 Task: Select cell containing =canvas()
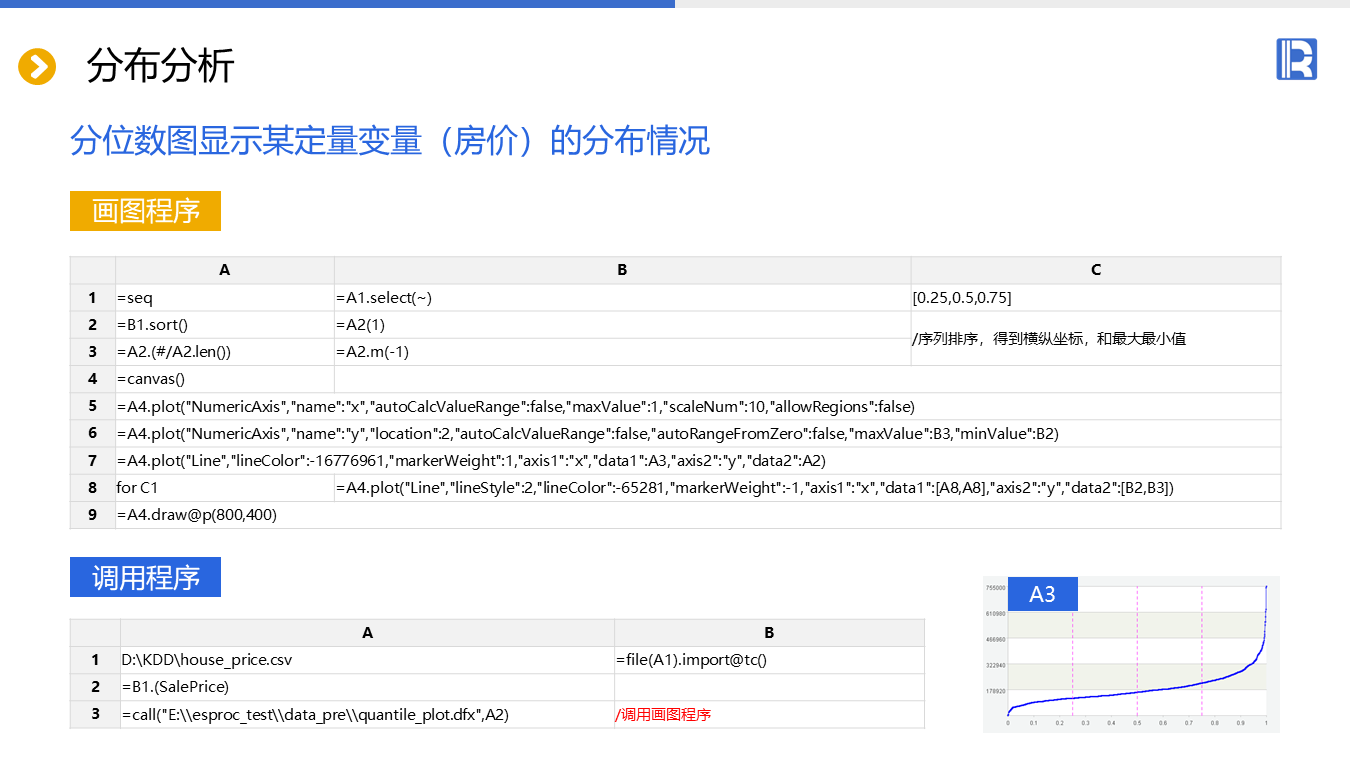224,379
